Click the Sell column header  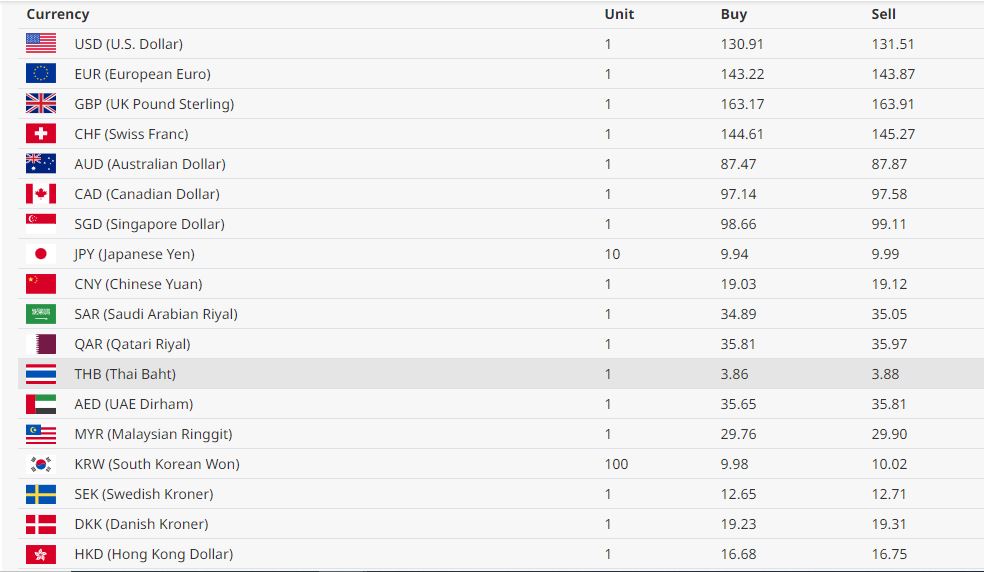click(883, 14)
